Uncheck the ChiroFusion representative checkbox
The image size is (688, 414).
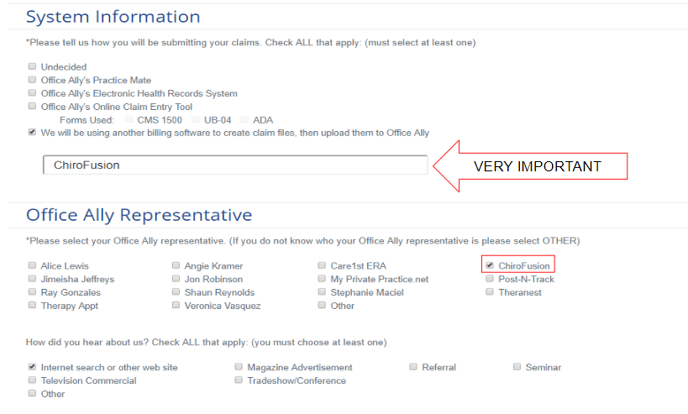(490, 265)
